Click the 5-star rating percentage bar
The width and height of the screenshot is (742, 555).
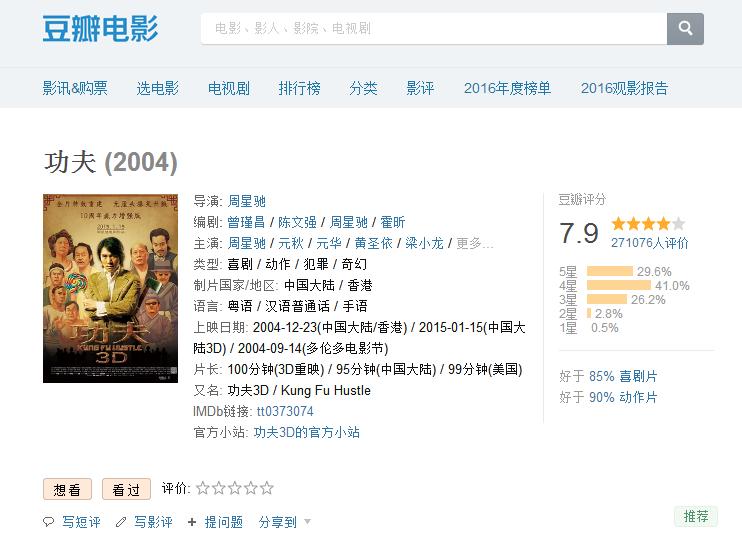pos(610,271)
